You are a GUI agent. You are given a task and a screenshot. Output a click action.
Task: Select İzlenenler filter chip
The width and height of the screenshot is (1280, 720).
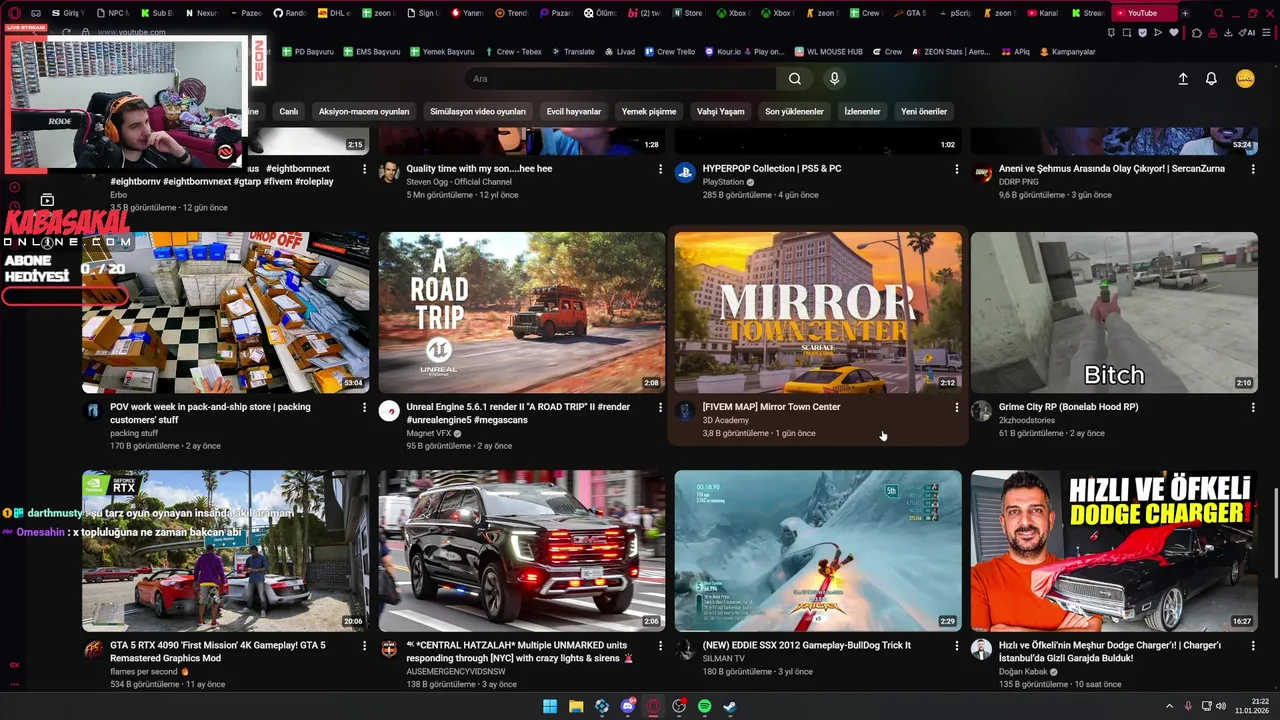tap(862, 111)
